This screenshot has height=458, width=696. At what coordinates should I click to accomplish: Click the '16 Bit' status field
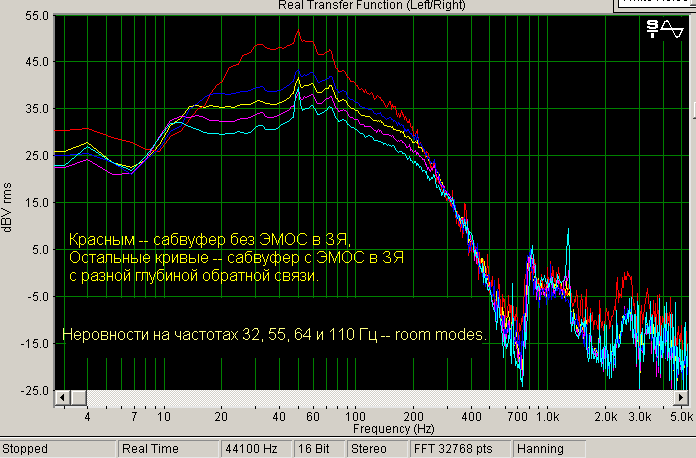point(319,449)
